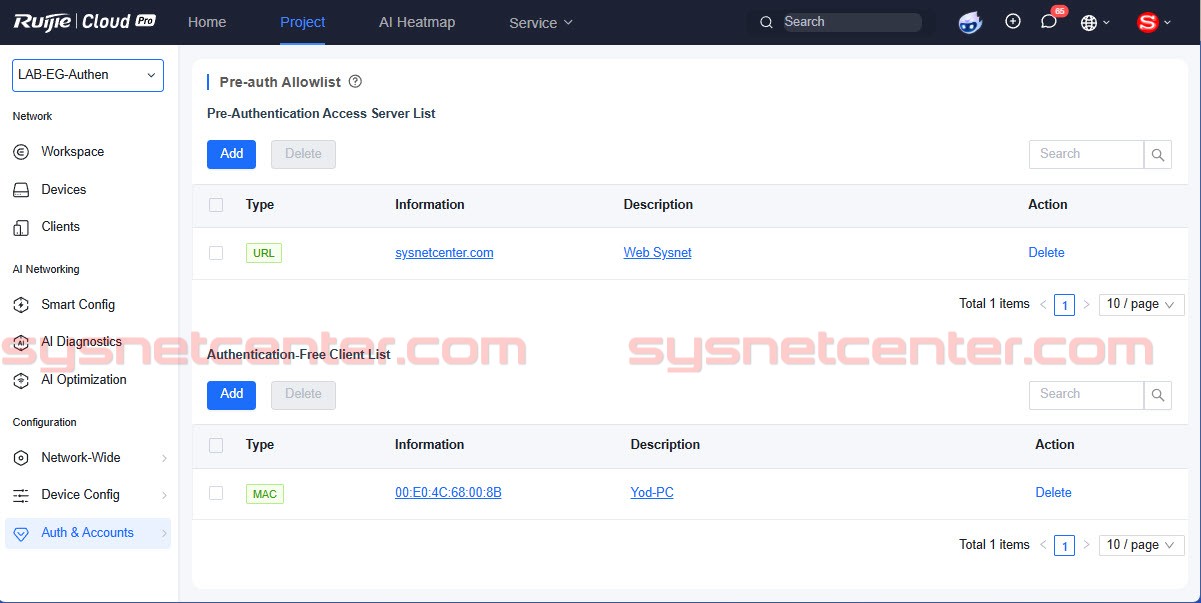
Task: Open Smart Config in the sidebar
Action: pos(78,305)
